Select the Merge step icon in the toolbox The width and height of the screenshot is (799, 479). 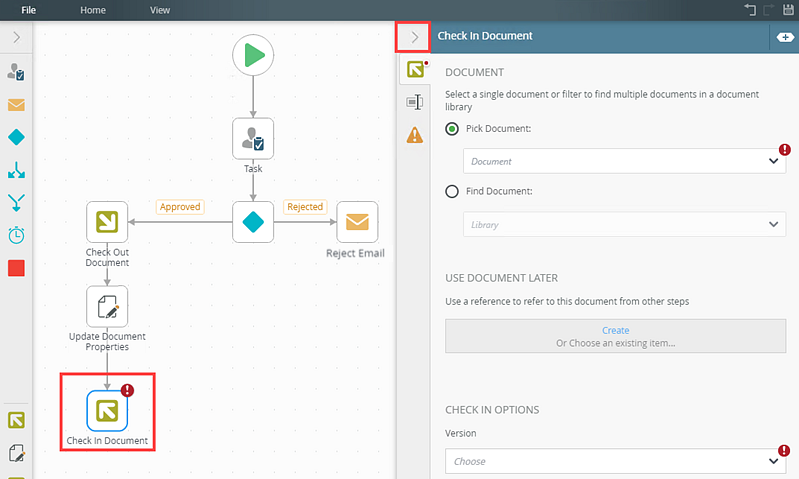(16, 202)
